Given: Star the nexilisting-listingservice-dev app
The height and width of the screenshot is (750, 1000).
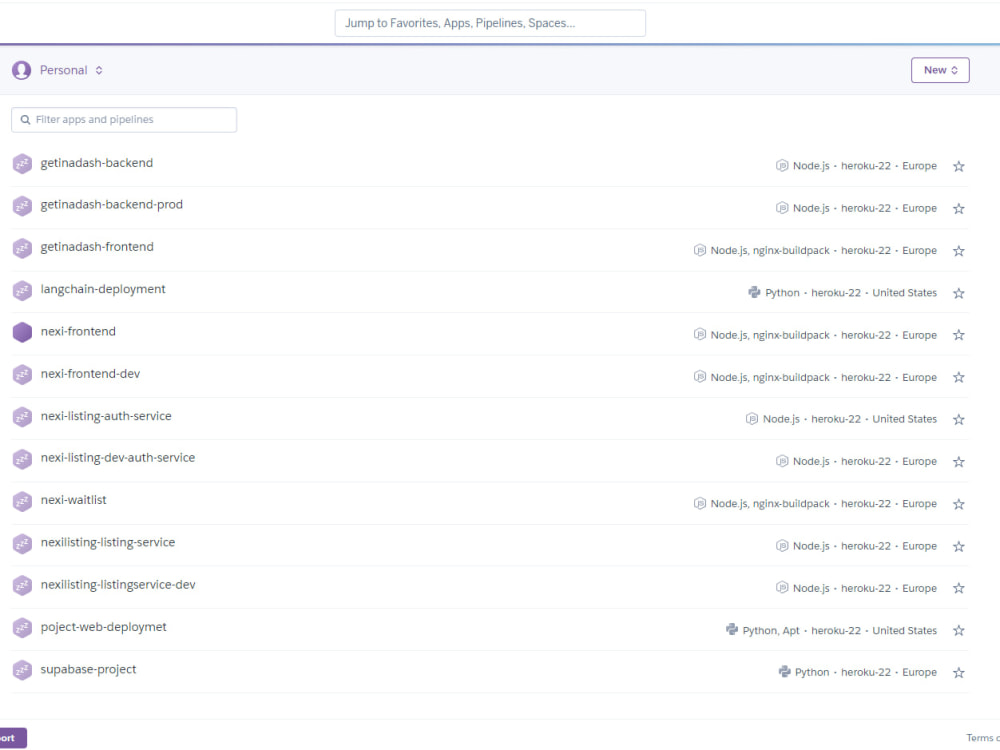Looking at the screenshot, I should point(959,588).
